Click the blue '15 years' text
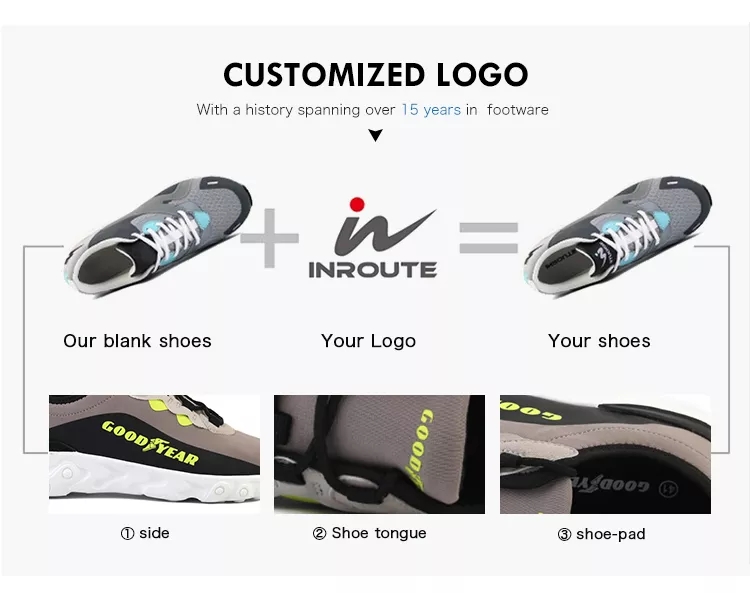 [x=431, y=110]
